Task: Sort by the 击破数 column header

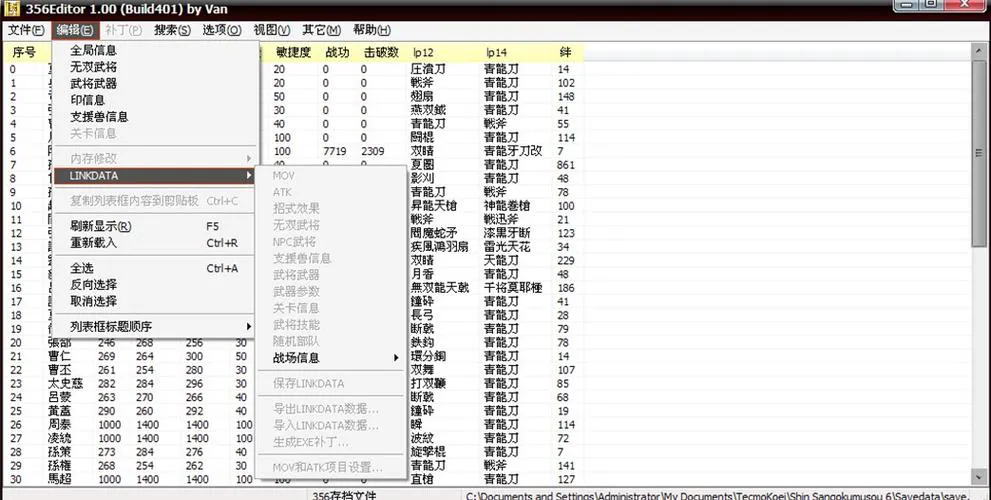Action: (x=381, y=52)
